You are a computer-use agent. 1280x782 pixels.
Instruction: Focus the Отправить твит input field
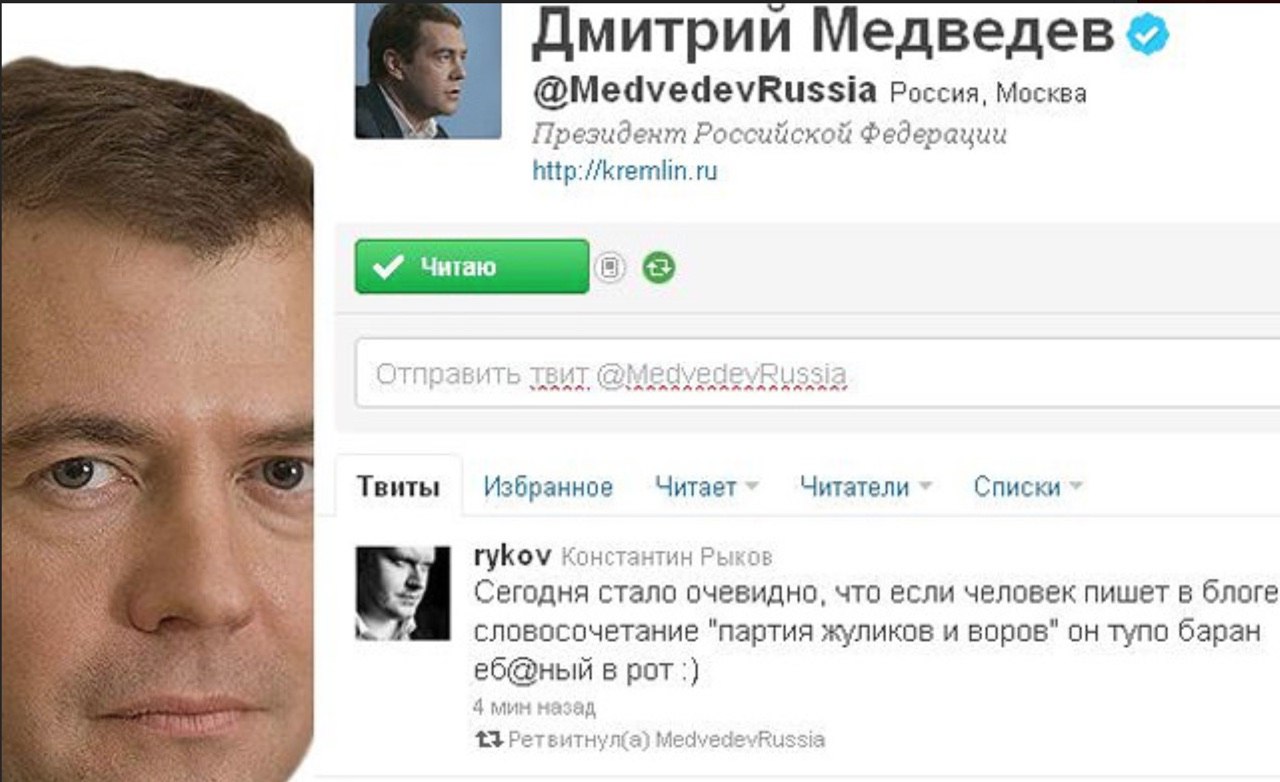tap(818, 374)
